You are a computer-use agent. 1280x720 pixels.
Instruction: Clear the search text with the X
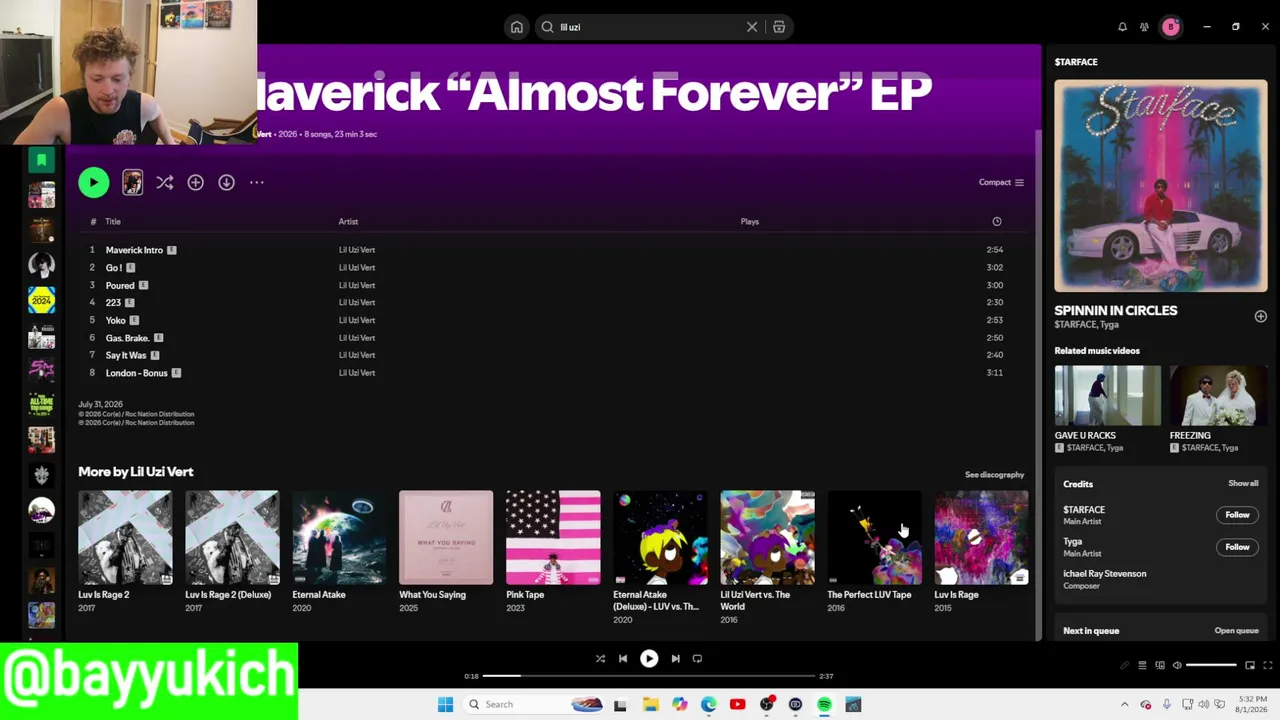click(752, 27)
